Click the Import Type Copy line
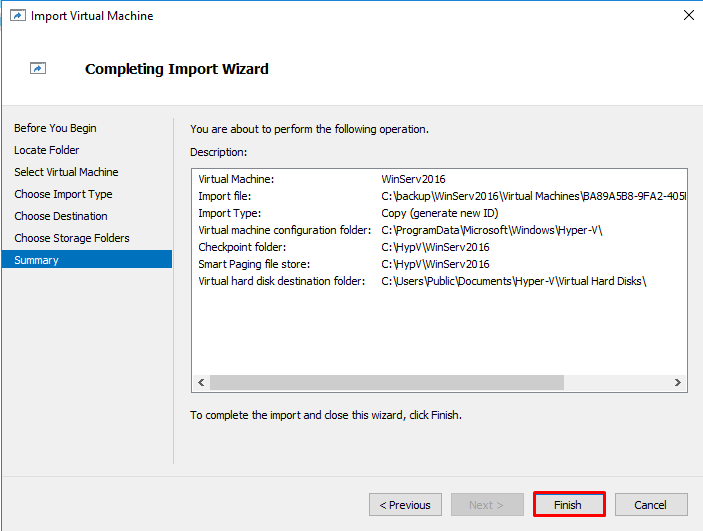The width and height of the screenshot is (703, 531). tap(348, 213)
